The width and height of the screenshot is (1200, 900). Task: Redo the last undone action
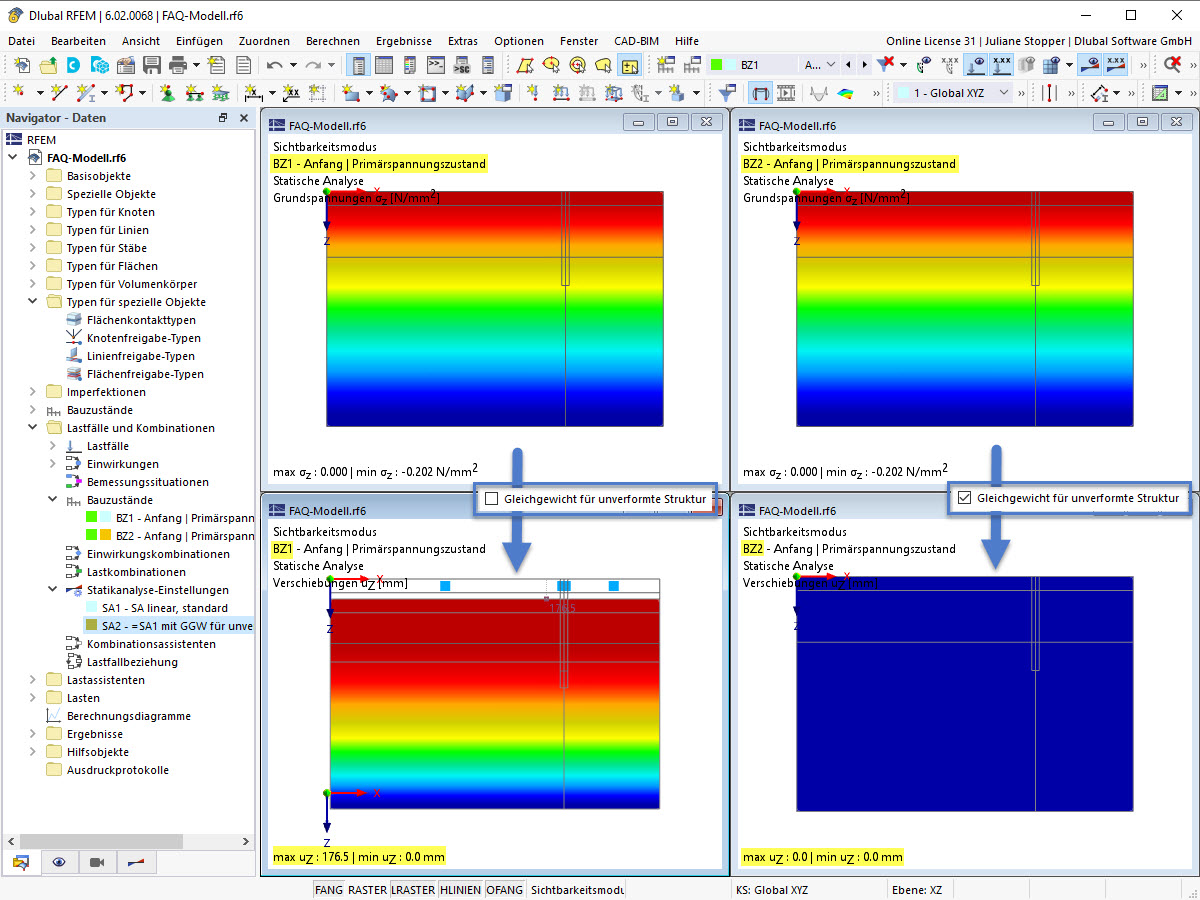[x=313, y=65]
